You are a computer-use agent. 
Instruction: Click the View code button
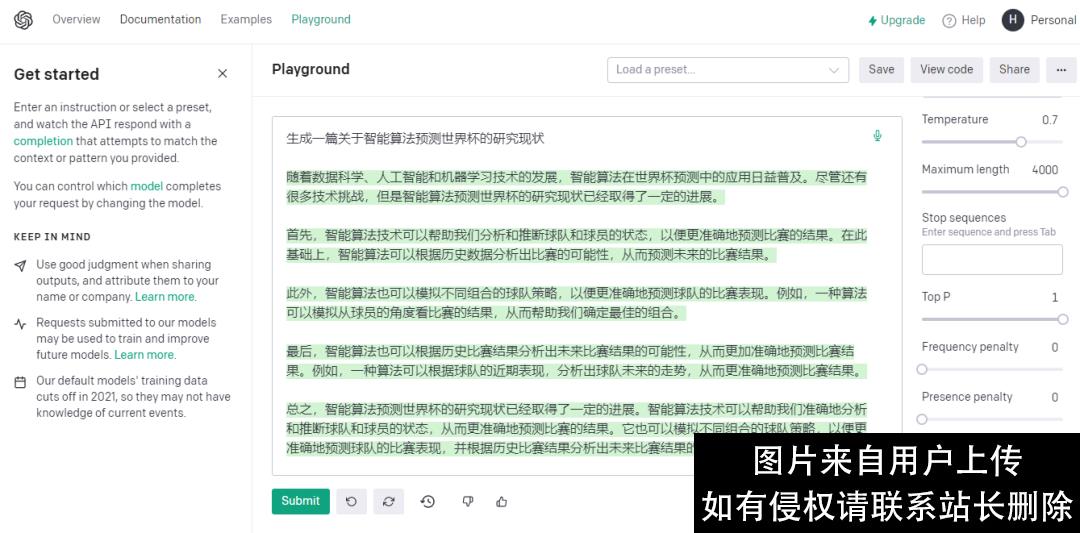tap(946, 70)
